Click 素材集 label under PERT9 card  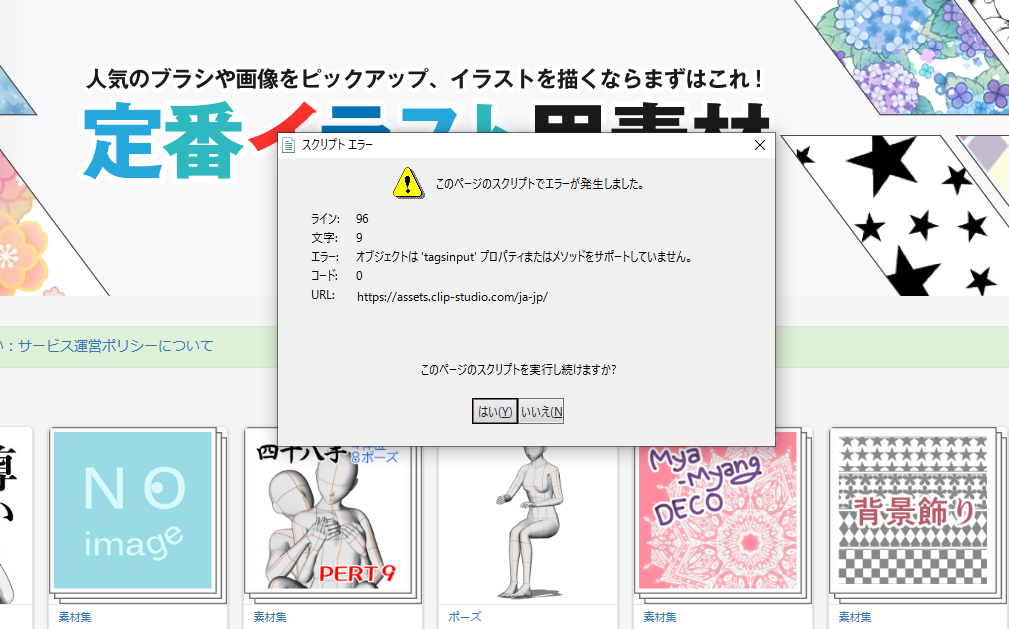point(270,617)
